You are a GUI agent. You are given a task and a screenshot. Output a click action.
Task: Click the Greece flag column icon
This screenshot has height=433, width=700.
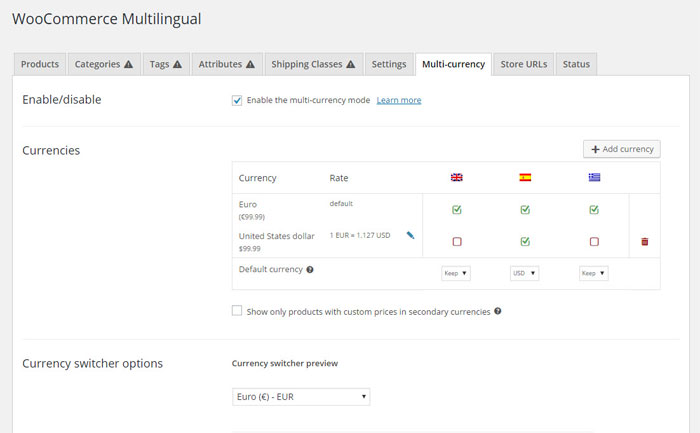coord(594,177)
